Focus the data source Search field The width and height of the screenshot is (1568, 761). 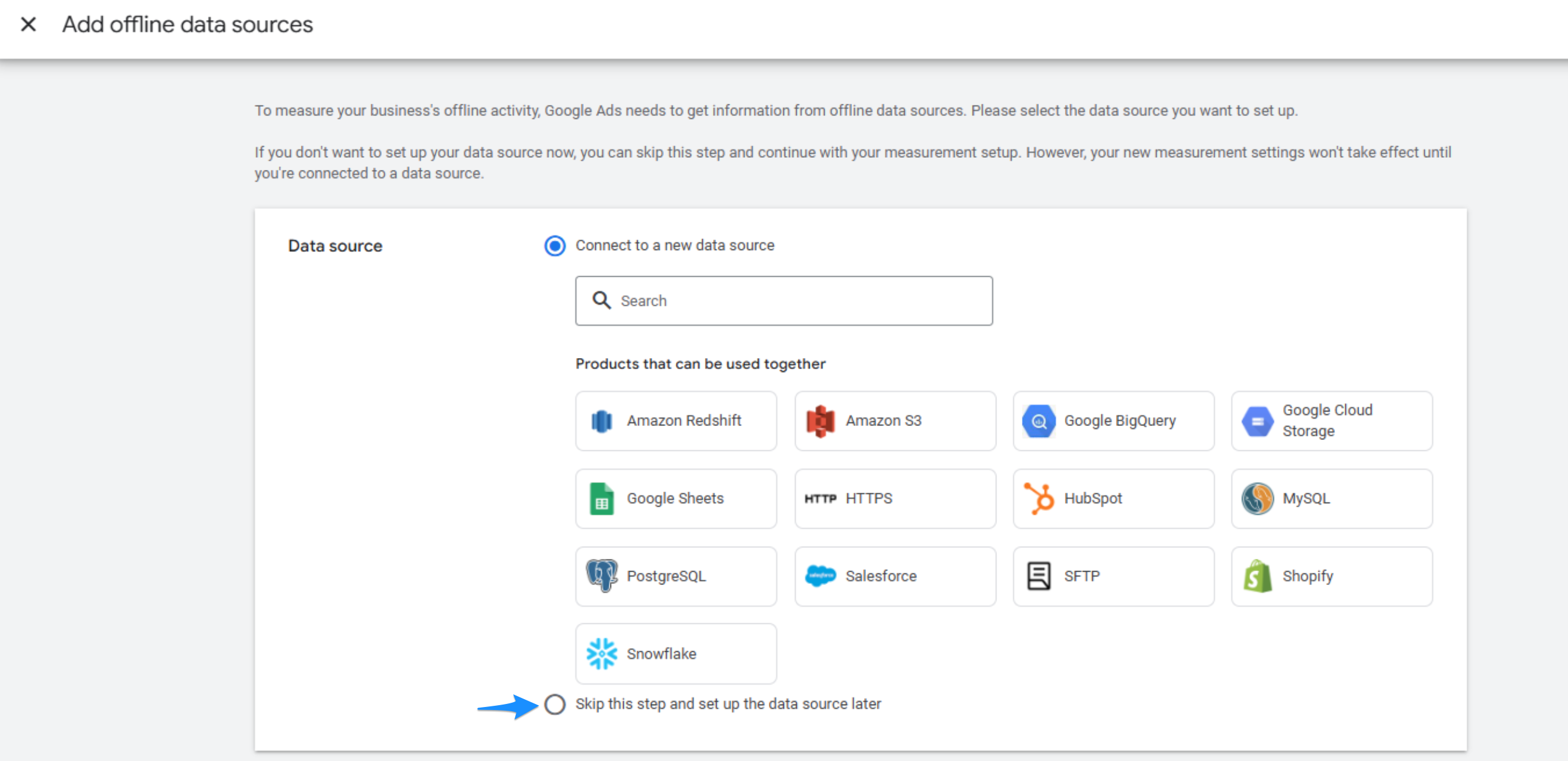783,301
